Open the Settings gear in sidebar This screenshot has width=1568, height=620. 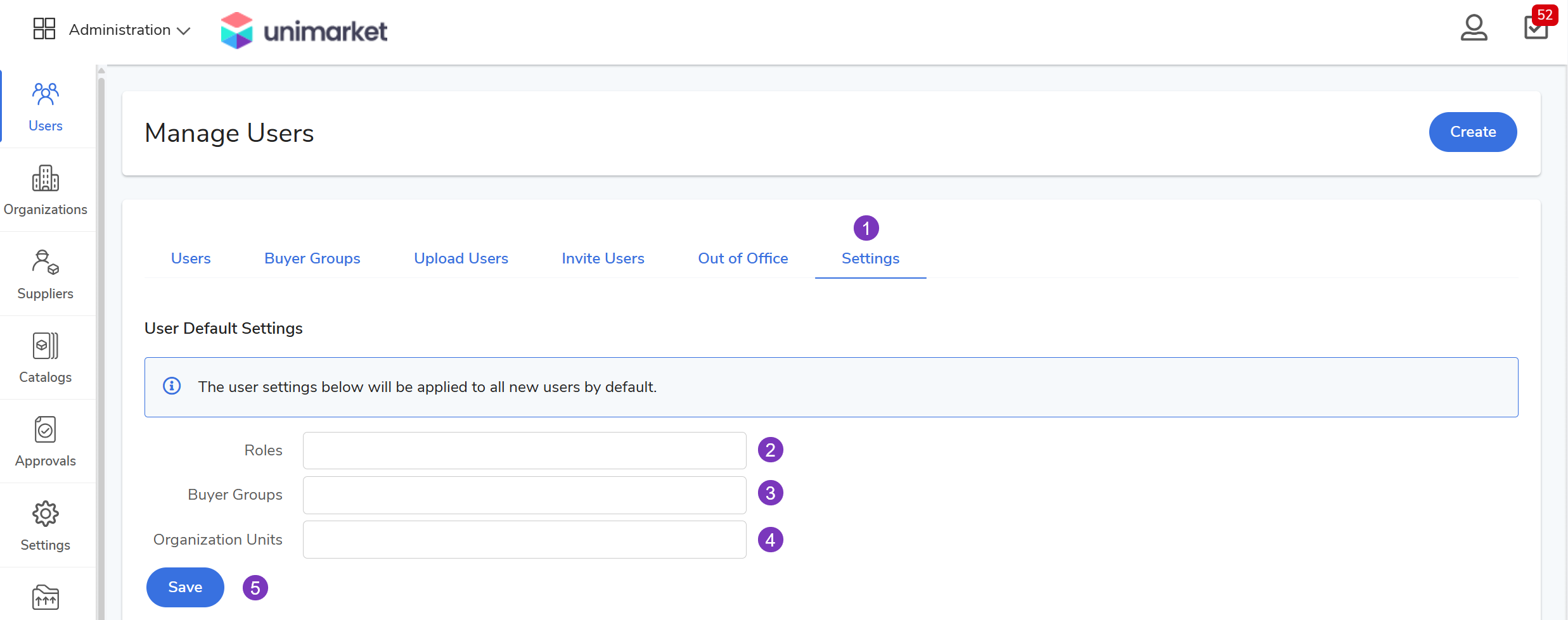[x=46, y=526]
